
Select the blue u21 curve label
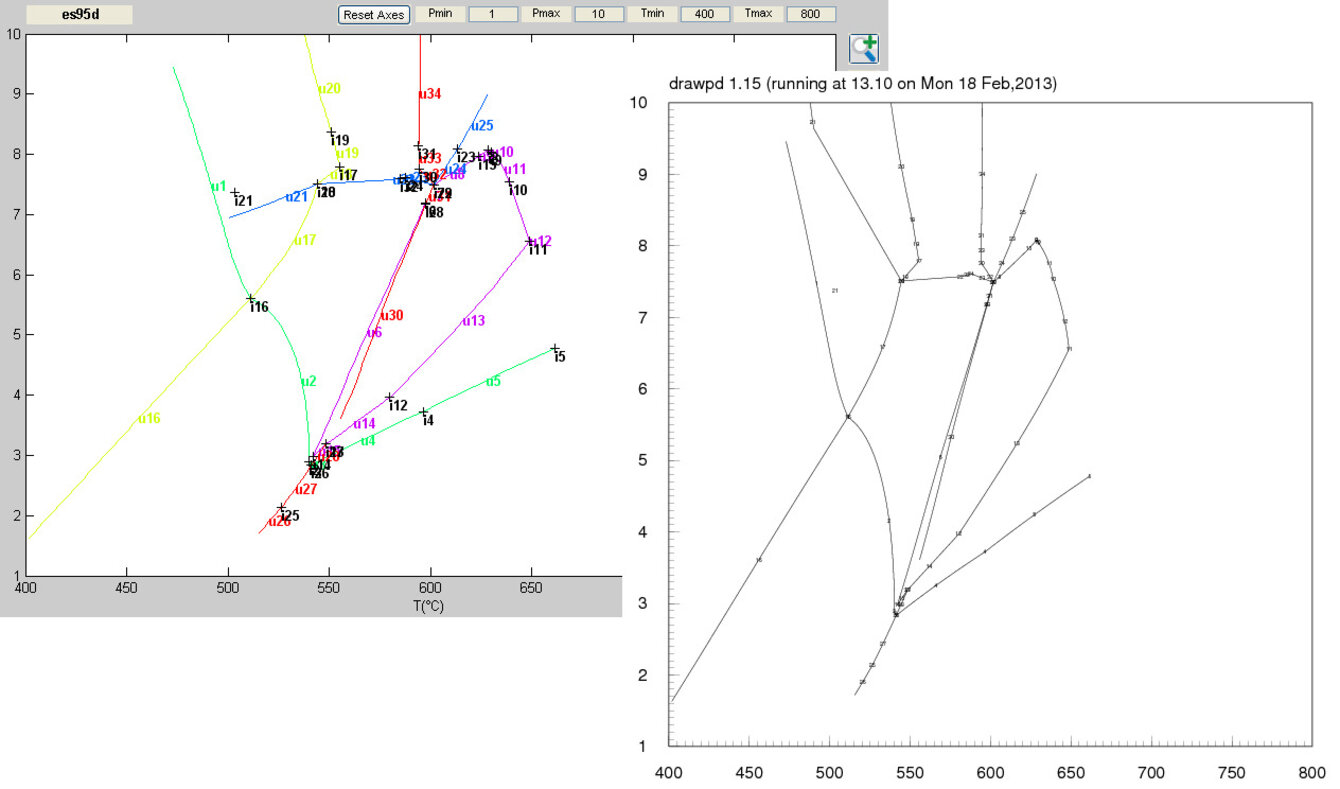(x=296, y=197)
